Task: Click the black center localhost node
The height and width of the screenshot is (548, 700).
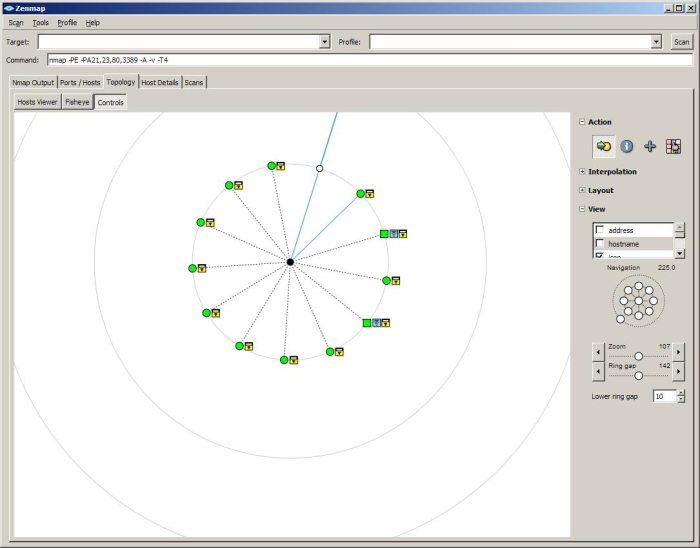Action: pyautogui.click(x=290, y=262)
